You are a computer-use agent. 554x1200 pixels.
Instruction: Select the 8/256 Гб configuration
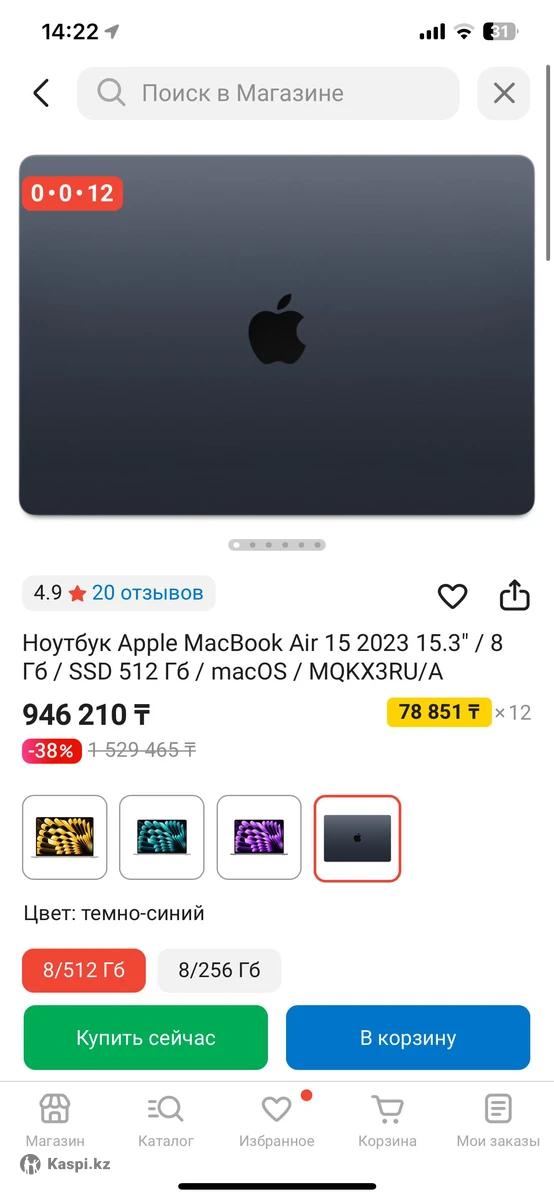219,970
